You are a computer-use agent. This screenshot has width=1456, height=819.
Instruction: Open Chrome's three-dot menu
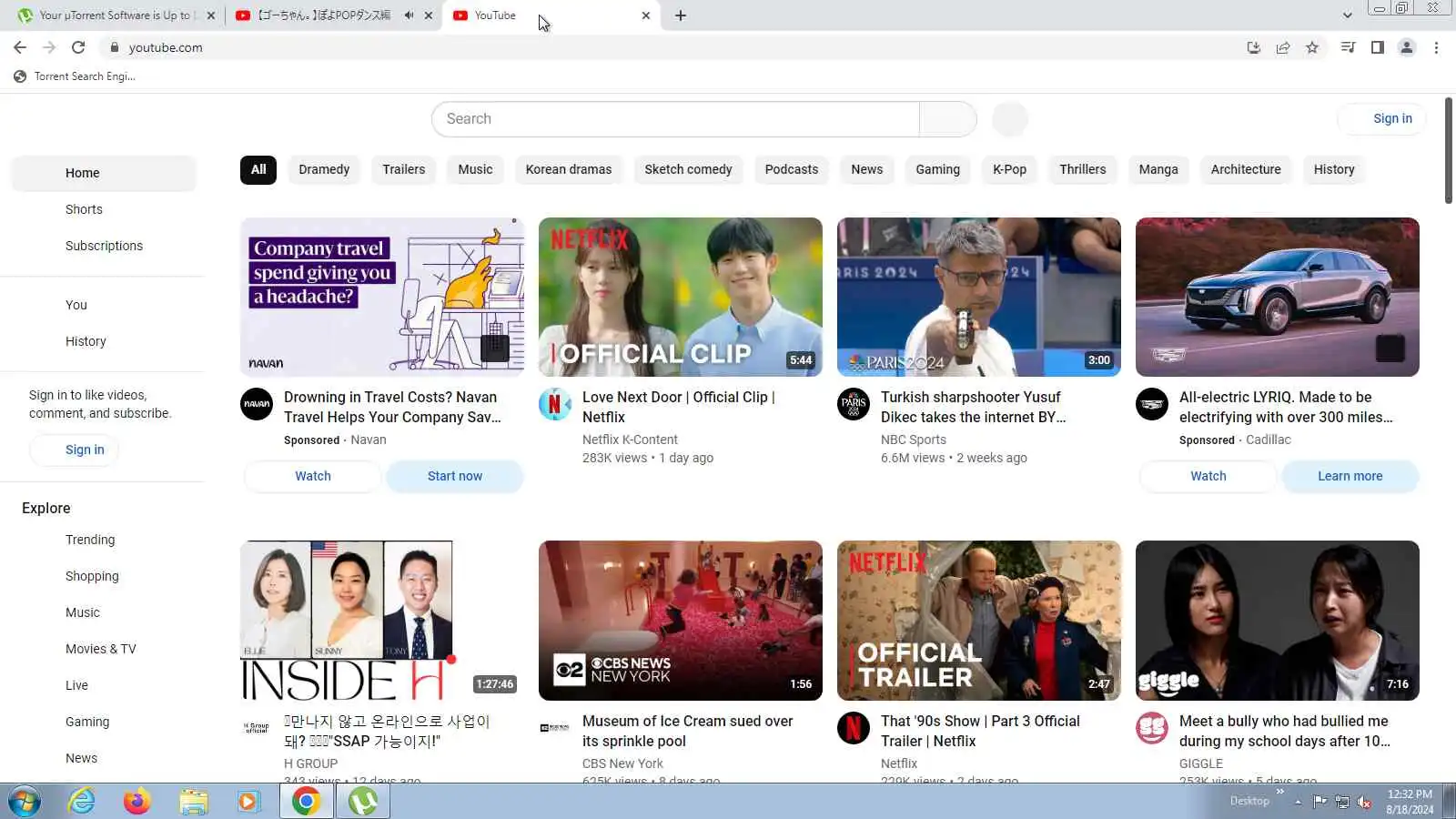tap(1436, 47)
